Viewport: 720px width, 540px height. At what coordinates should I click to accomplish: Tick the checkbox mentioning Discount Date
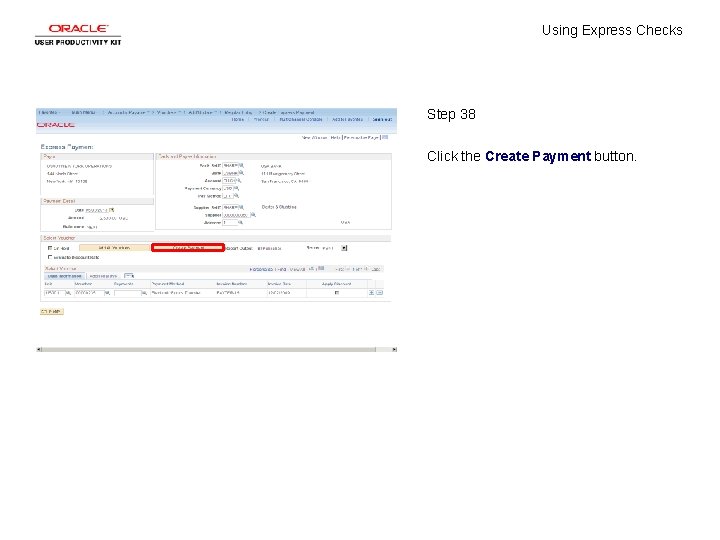tap(50, 257)
